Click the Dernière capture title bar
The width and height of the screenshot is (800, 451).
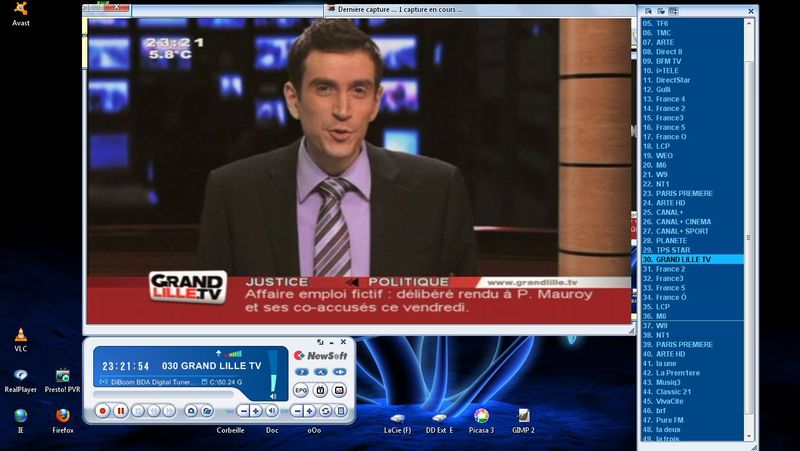tap(480, 10)
